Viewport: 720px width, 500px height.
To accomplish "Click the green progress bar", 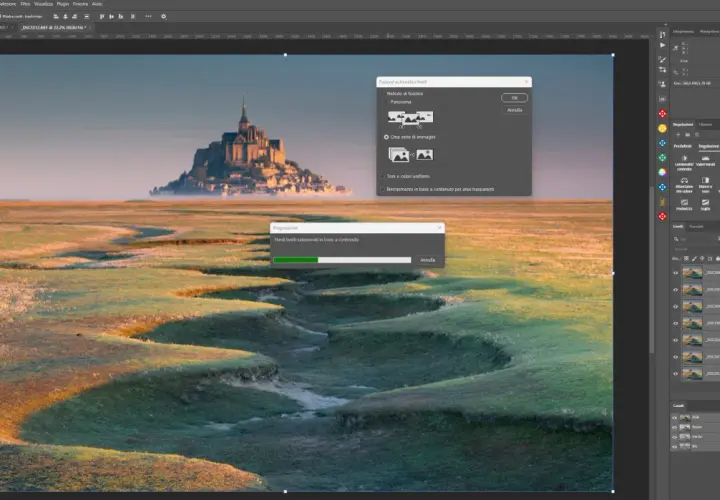I will (x=296, y=260).
